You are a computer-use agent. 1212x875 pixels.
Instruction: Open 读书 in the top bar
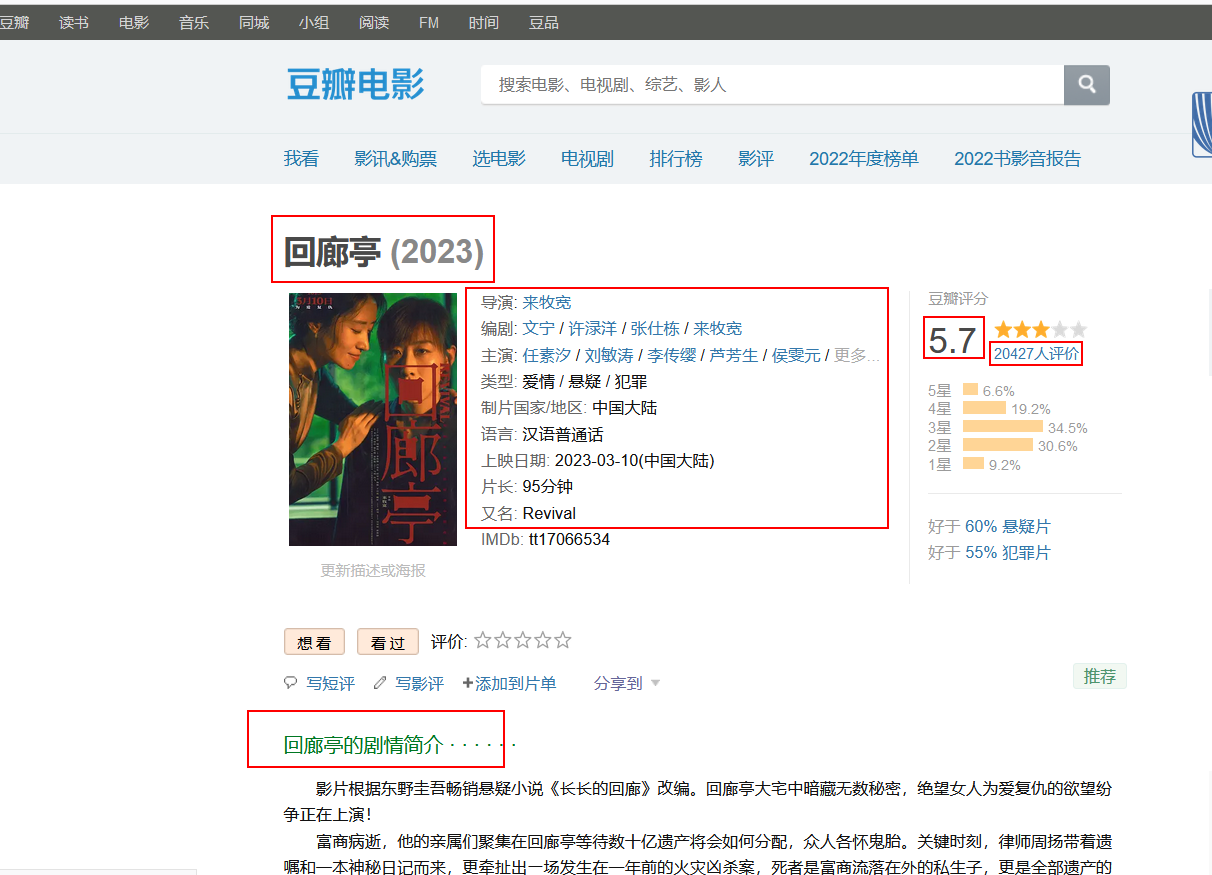tap(74, 22)
